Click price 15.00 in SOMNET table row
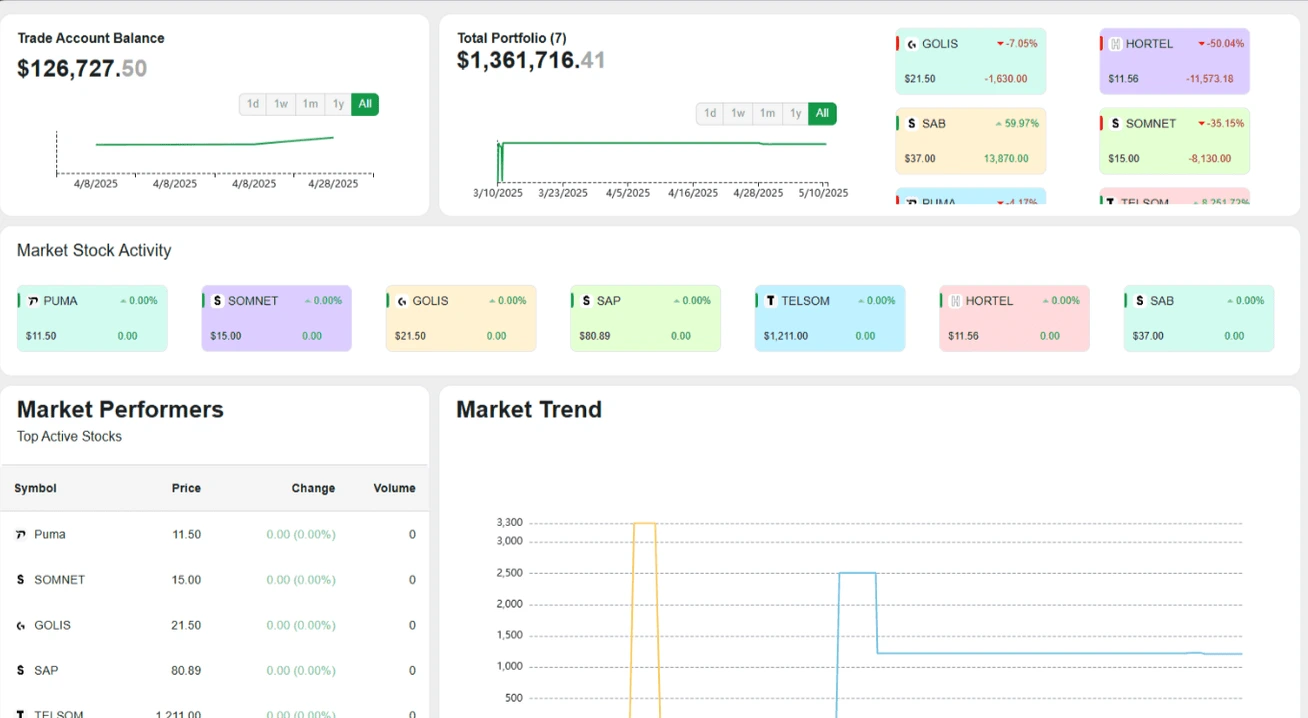The height and width of the screenshot is (718, 1308). 186,580
